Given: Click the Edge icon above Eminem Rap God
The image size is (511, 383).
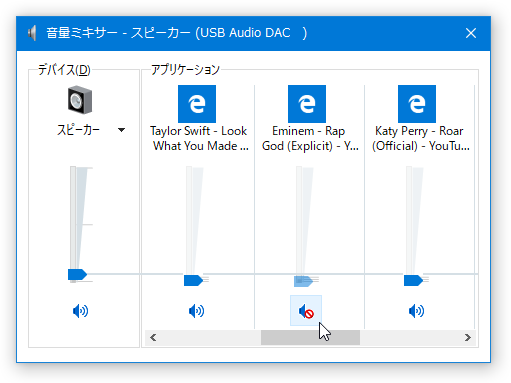Looking at the screenshot, I should point(307,104).
